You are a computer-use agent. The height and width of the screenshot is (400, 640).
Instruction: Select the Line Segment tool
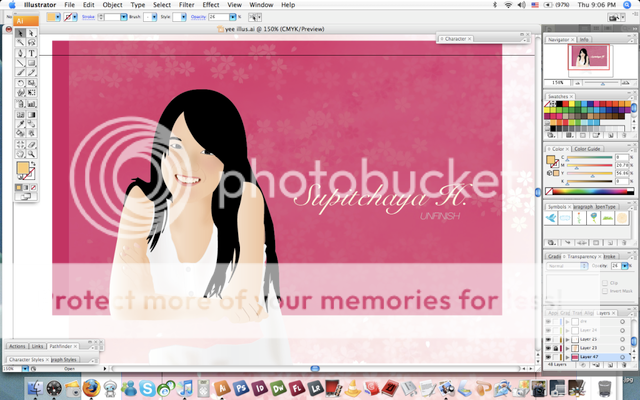click(x=20, y=63)
